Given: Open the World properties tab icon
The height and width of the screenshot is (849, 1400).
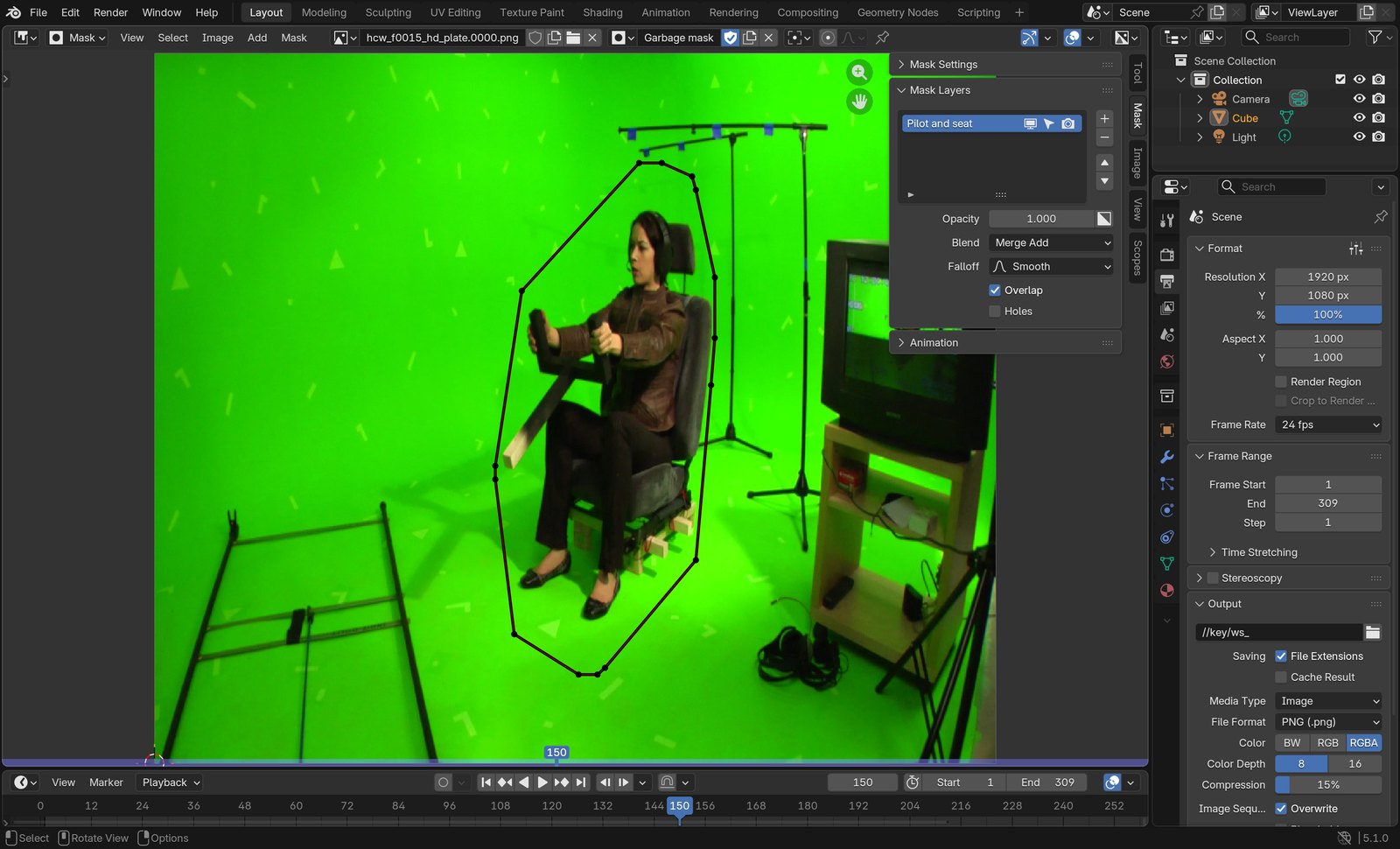Looking at the screenshot, I should coord(1167,361).
